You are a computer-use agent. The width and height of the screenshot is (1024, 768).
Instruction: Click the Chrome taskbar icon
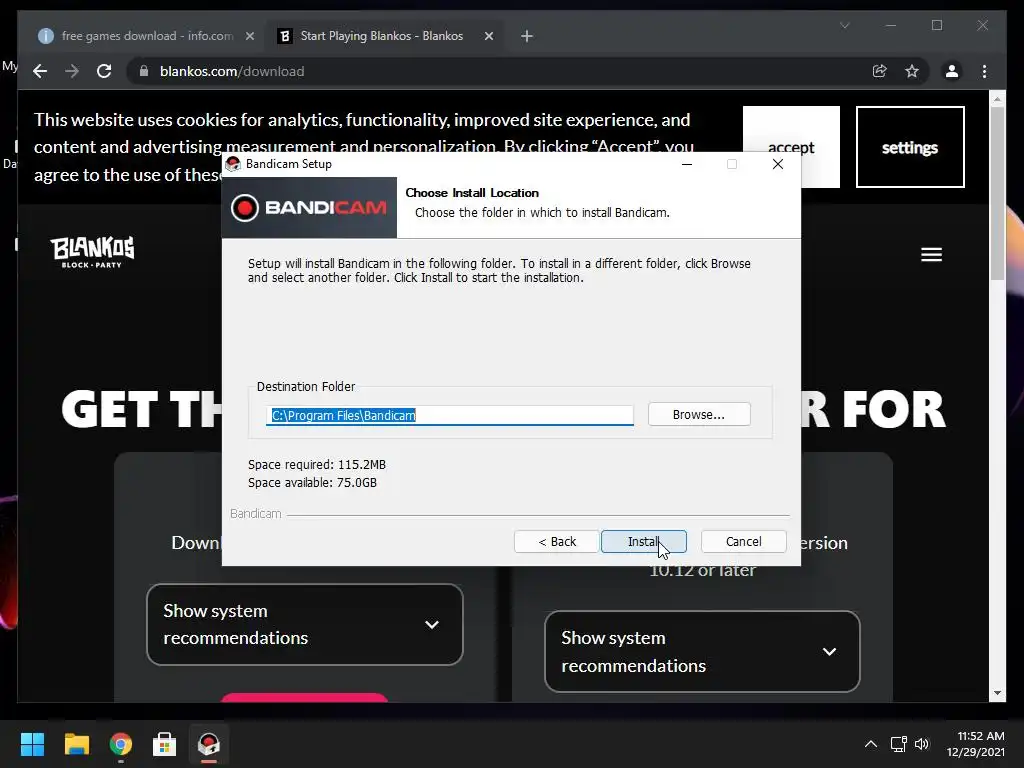[120, 744]
